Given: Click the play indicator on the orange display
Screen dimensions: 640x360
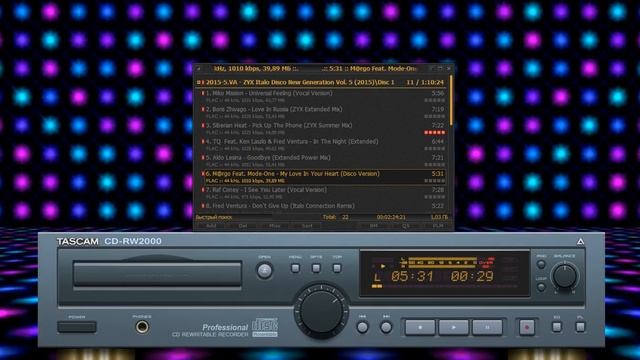Looking at the screenshot, I should point(383,266).
